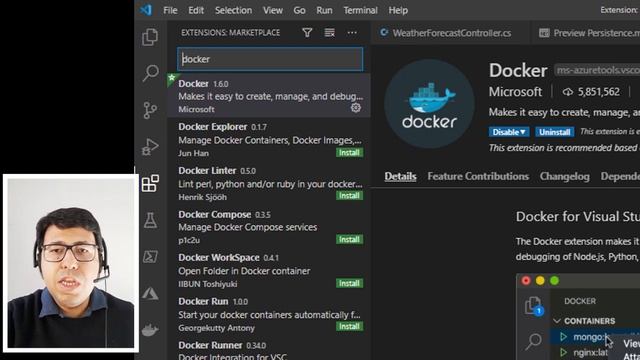Viewport: 640px width, 360px height.
Task: Open the Disable dropdown button
Action: [509, 132]
